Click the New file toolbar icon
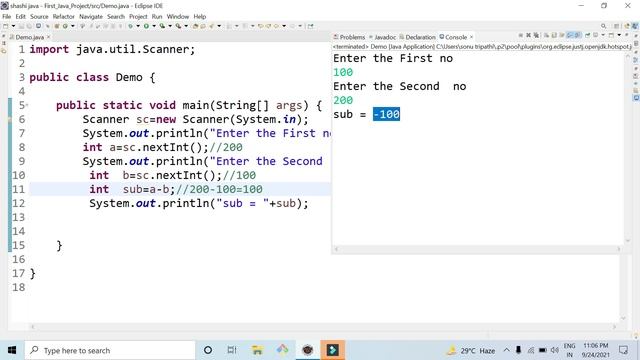Image resolution: width=640 pixels, height=360 pixels. point(5,26)
